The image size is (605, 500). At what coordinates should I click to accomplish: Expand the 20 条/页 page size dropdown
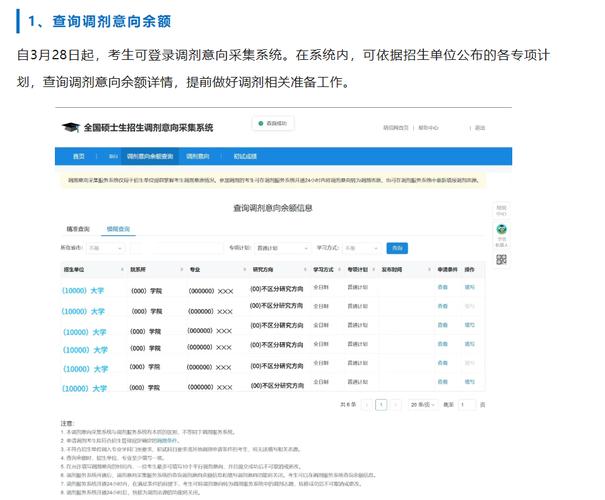[423, 404]
